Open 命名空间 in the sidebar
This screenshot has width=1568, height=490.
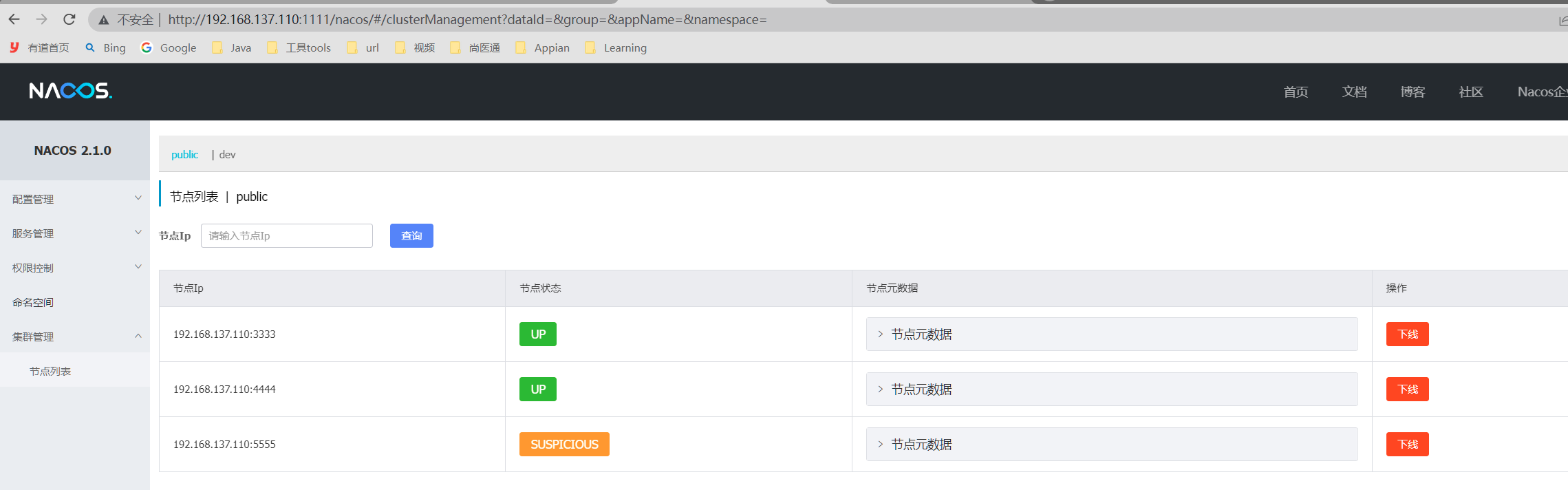[75, 302]
